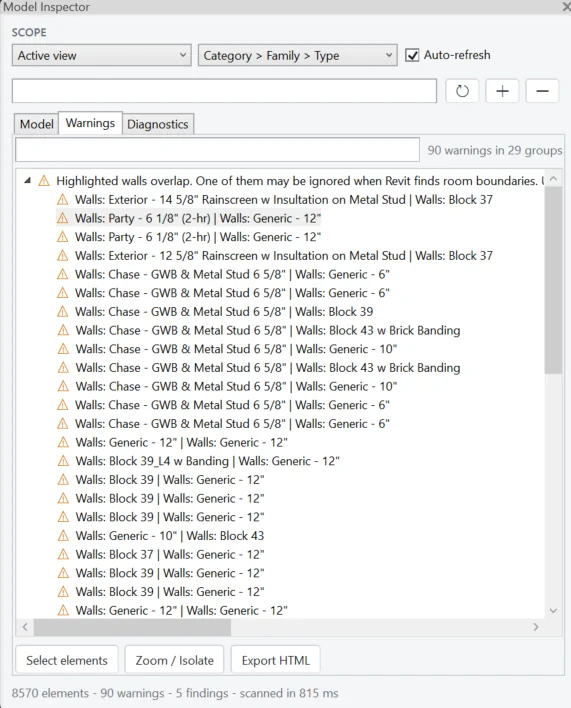Click the warnings filter input field
Screen dimensions: 571x708
pos(217,149)
